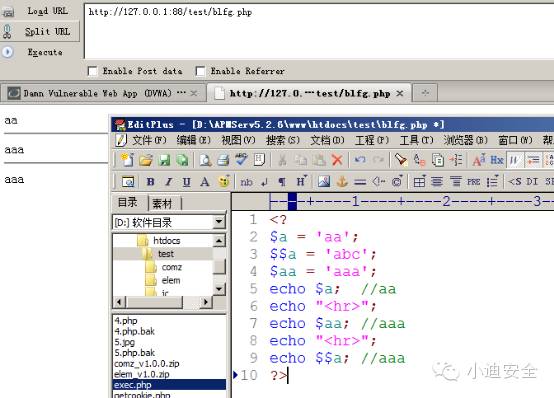This screenshot has width=554, height=398.
Task: Run the spell check ABC icon
Action: click(x=242, y=159)
